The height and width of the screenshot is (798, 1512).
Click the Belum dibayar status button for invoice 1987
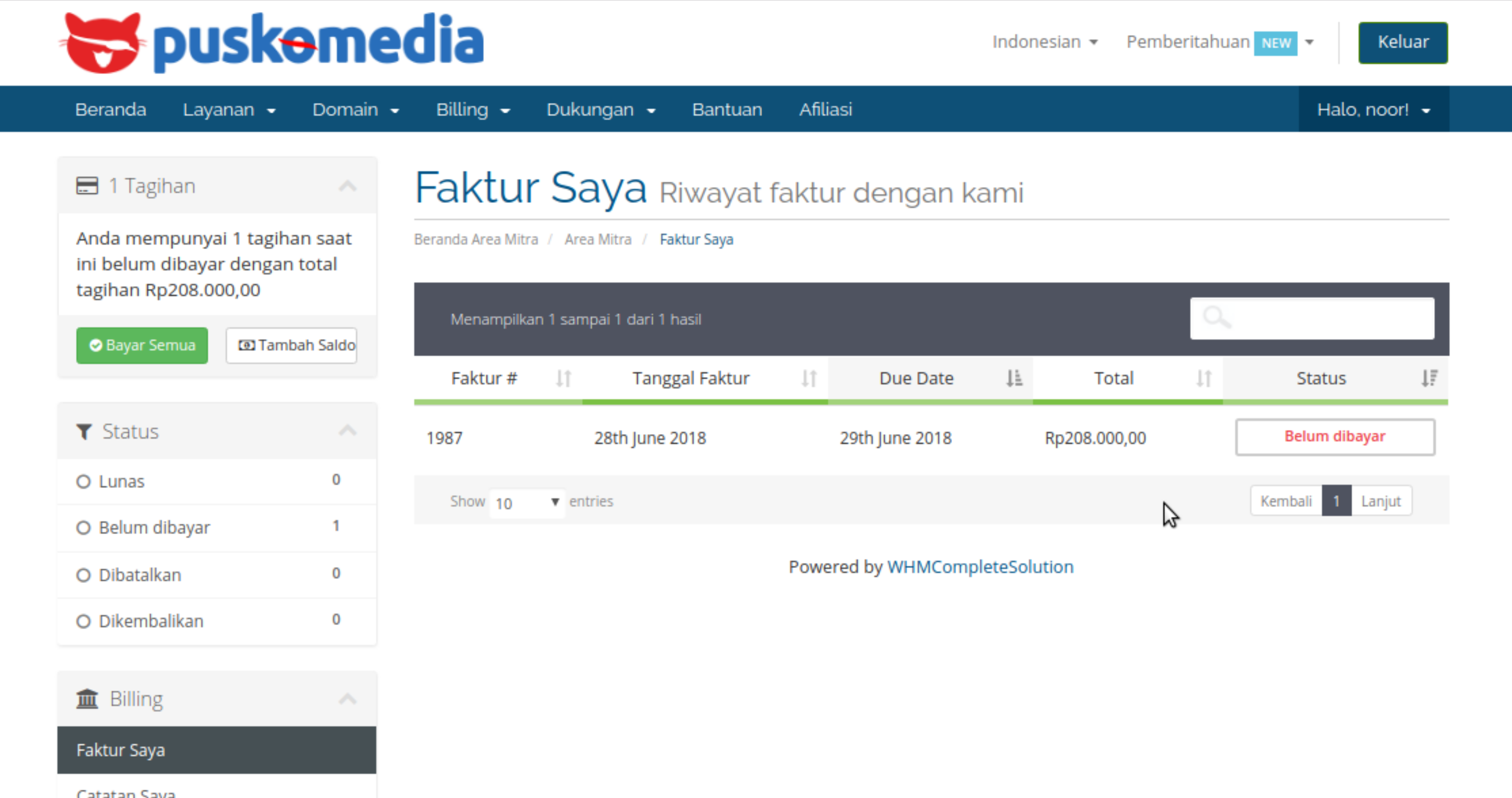(1335, 437)
